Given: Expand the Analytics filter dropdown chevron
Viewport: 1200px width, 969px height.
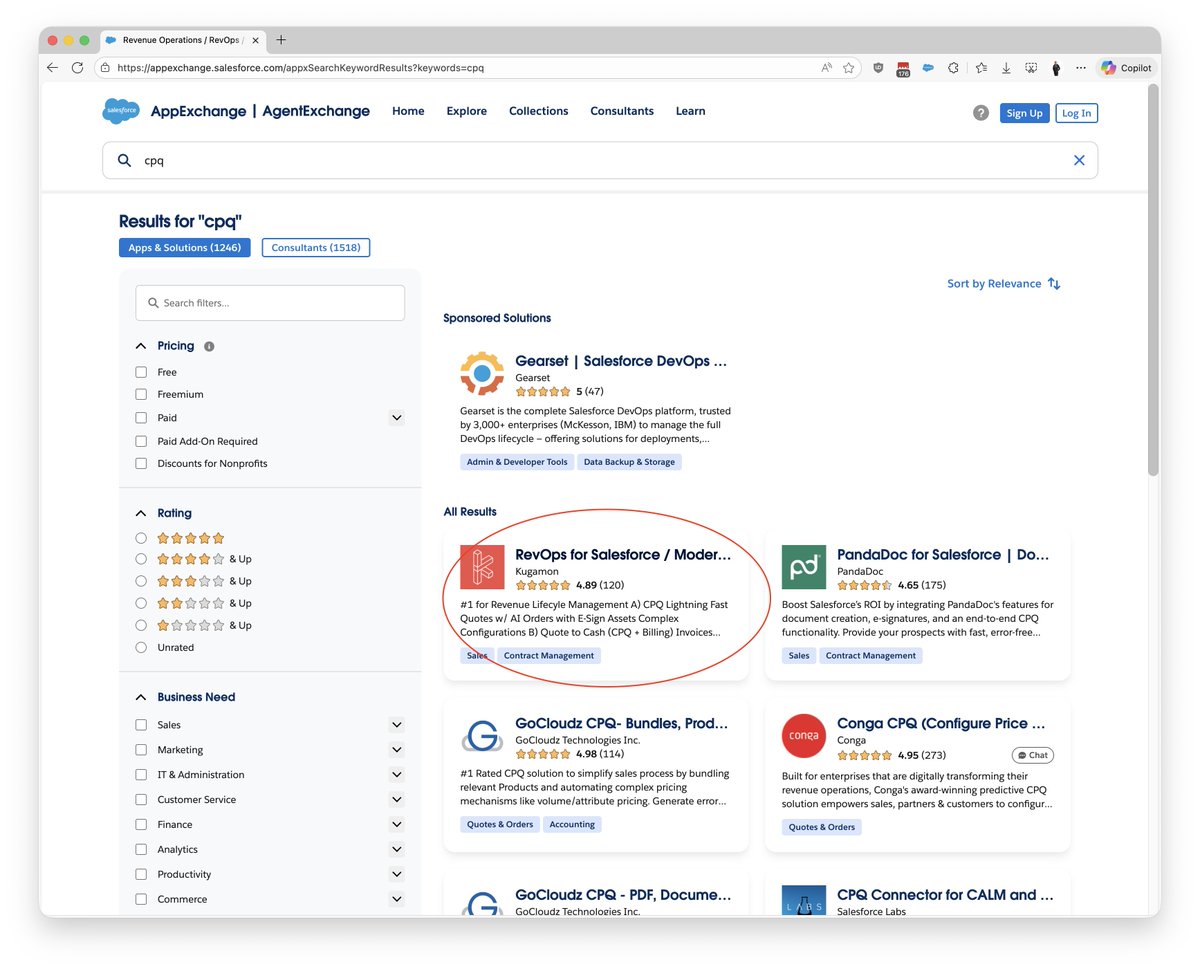Looking at the screenshot, I should tap(397, 849).
